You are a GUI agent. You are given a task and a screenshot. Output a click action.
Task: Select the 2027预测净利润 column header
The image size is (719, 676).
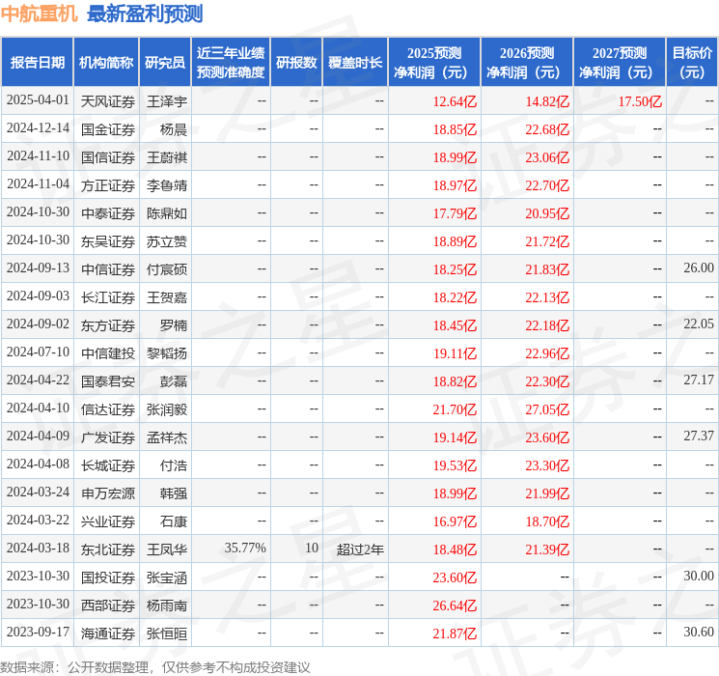619,62
